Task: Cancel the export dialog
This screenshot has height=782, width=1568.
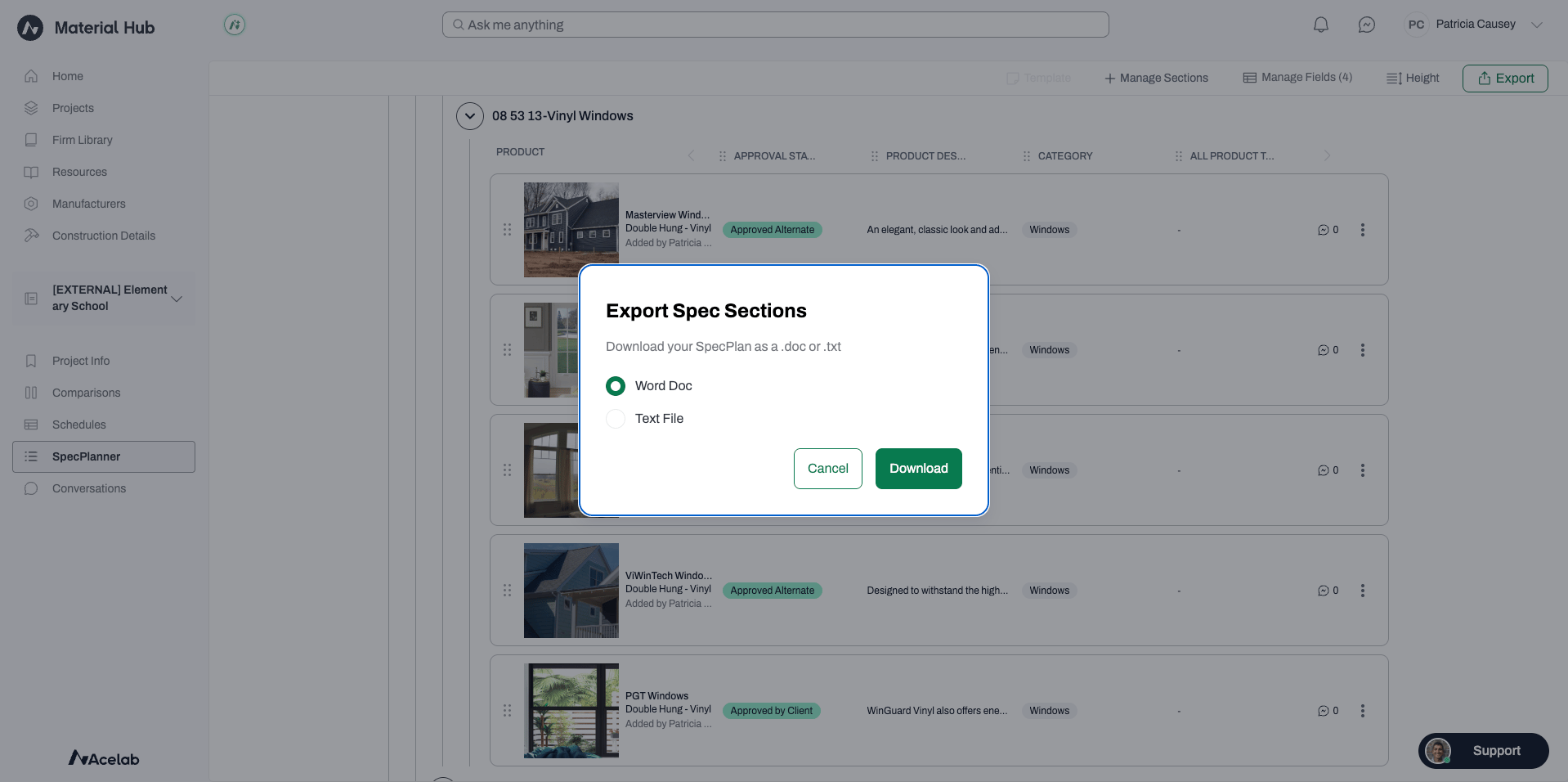Action: (827, 469)
